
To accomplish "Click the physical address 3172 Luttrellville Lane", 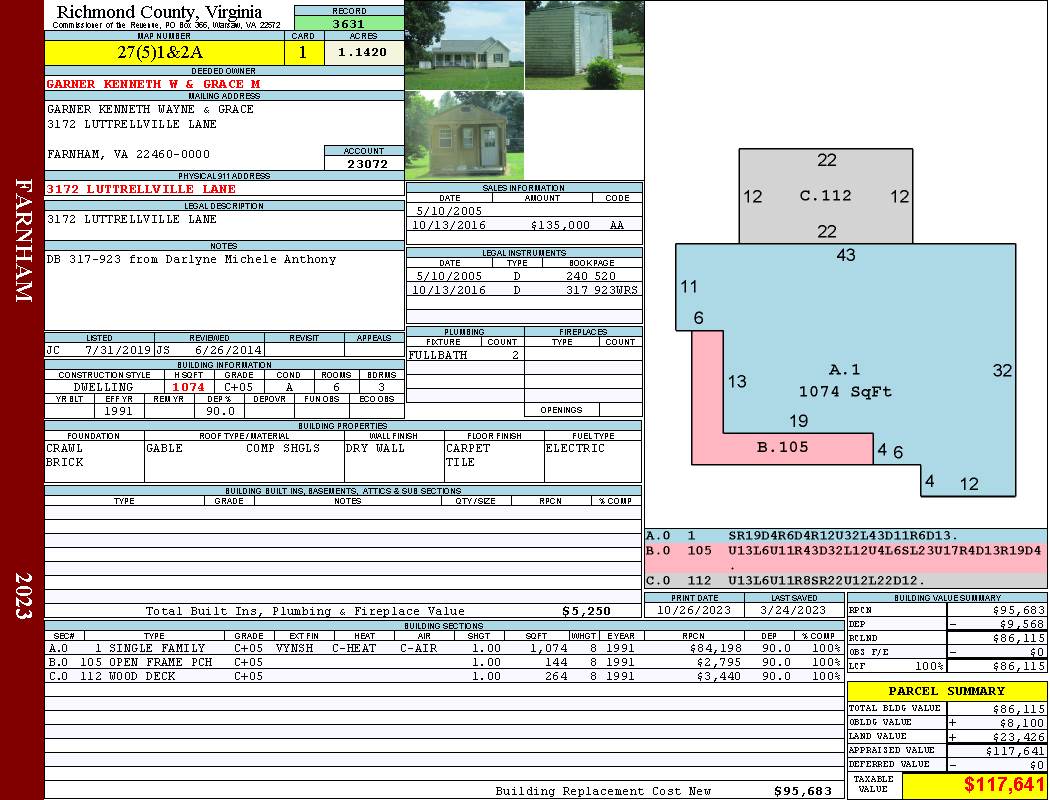I will tap(141, 189).
